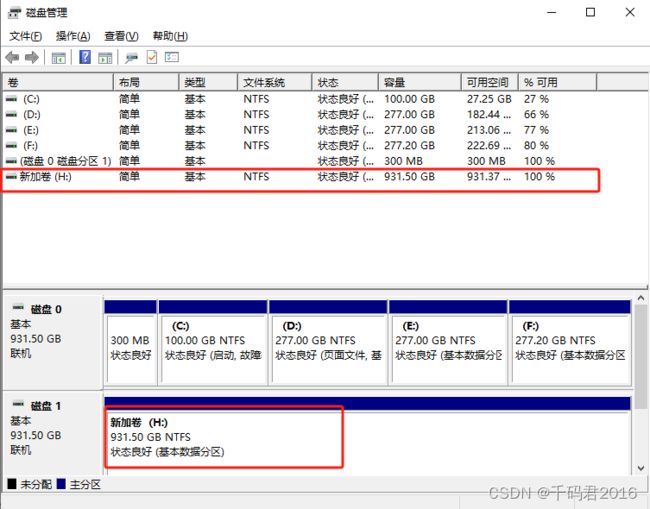Select the 新加卷 (H:) partition block on Disk 1
The height and width of the screenshot is (509, 650).
[x=368, y=435]
